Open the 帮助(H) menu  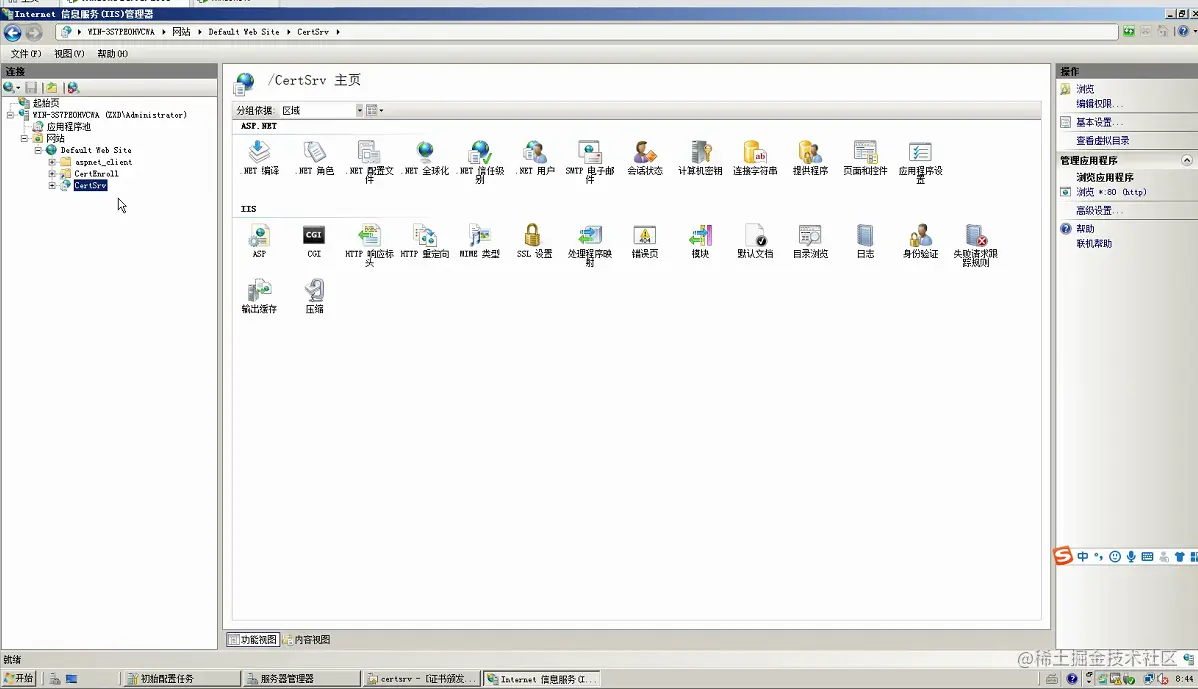(112, 53)
